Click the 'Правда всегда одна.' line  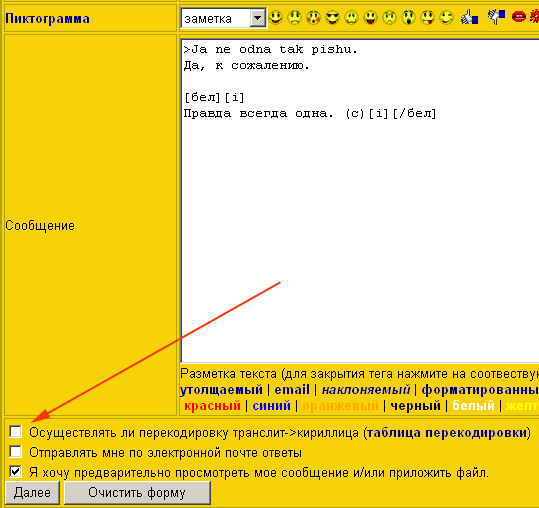(258, 113)
